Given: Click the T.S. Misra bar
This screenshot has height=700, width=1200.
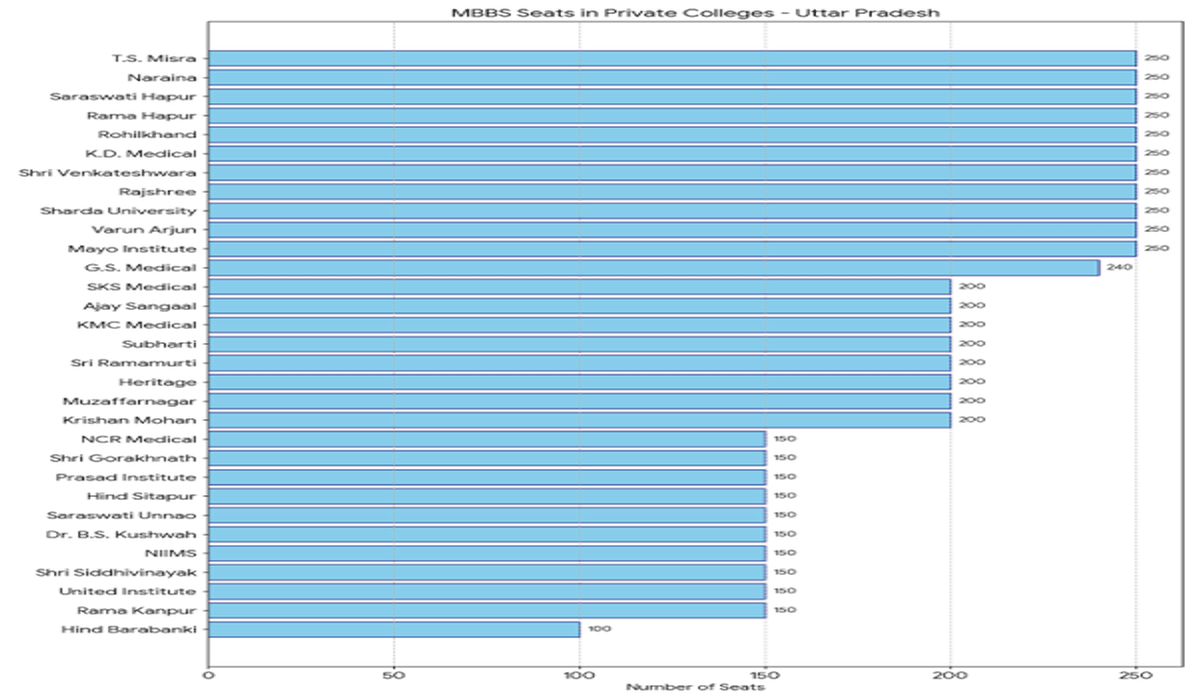Looking at the screenshot, I should [672, 58].
